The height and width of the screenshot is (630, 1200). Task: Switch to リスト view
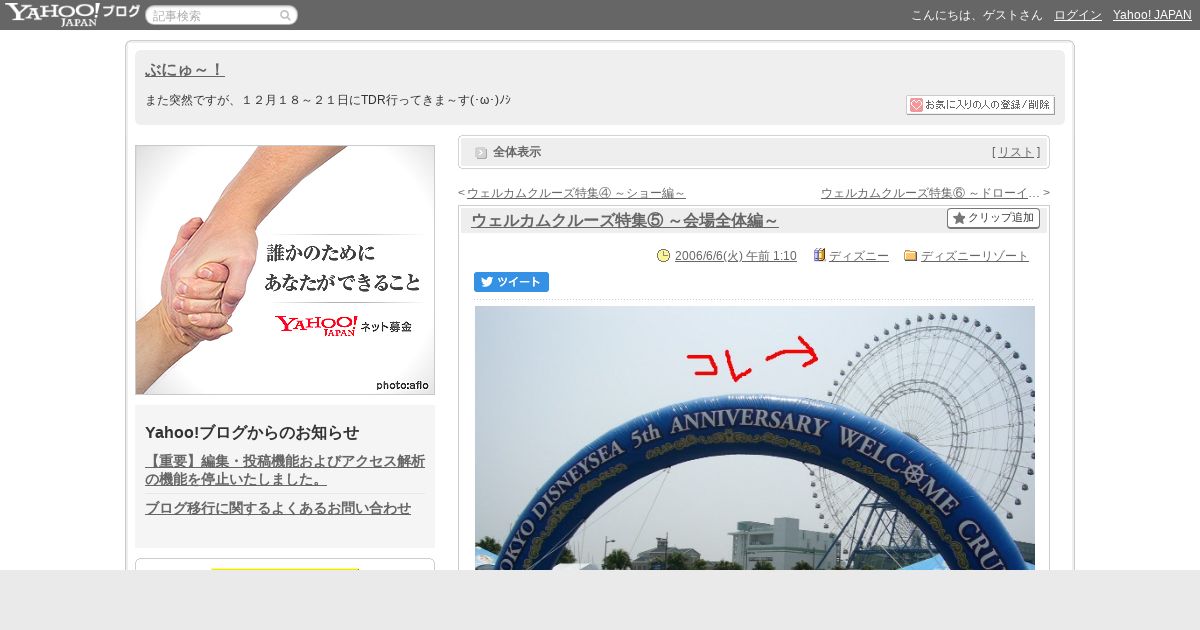(1016, 152)
